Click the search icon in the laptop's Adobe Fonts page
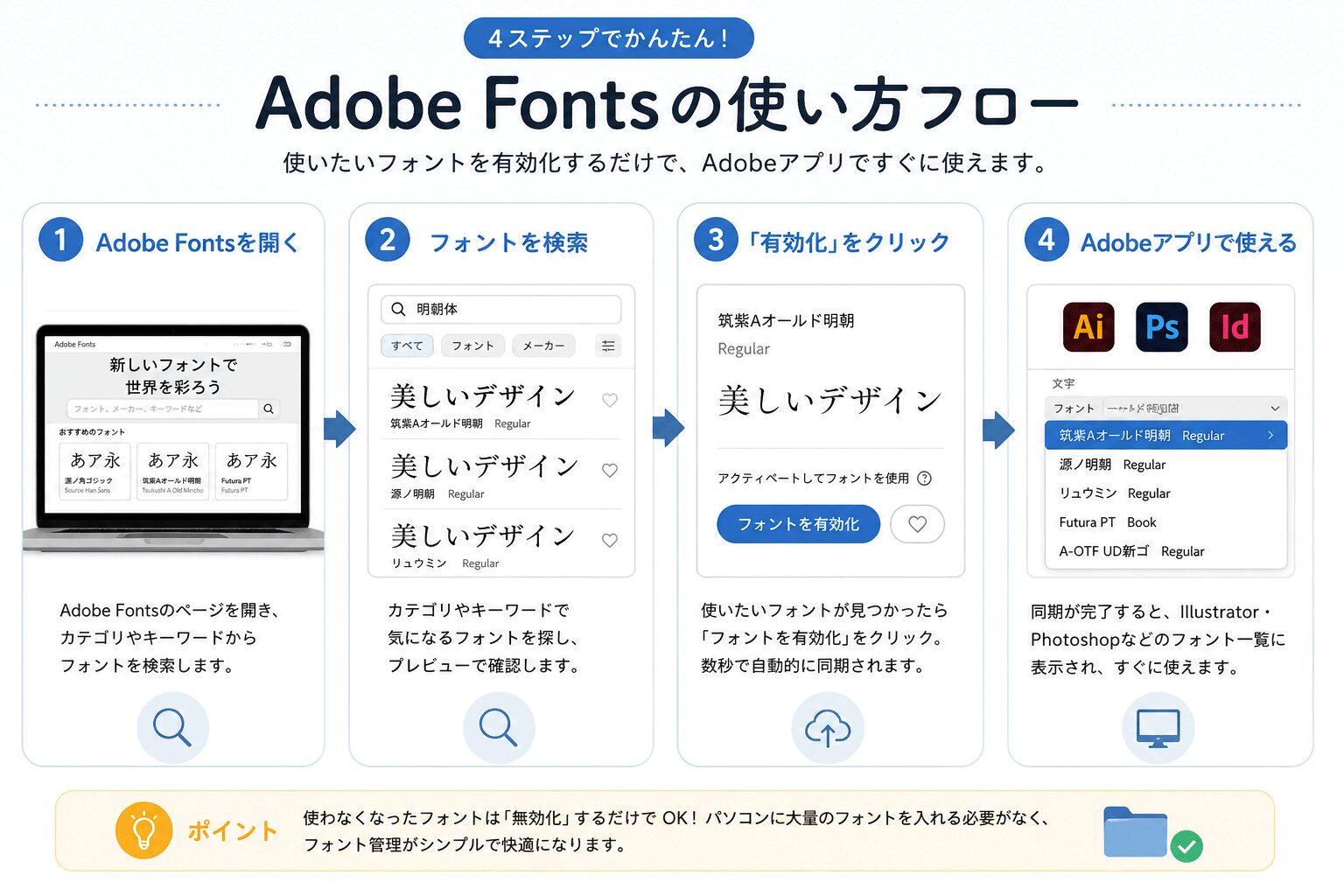Screen dimensions: 1344x896 coord(269,409)
